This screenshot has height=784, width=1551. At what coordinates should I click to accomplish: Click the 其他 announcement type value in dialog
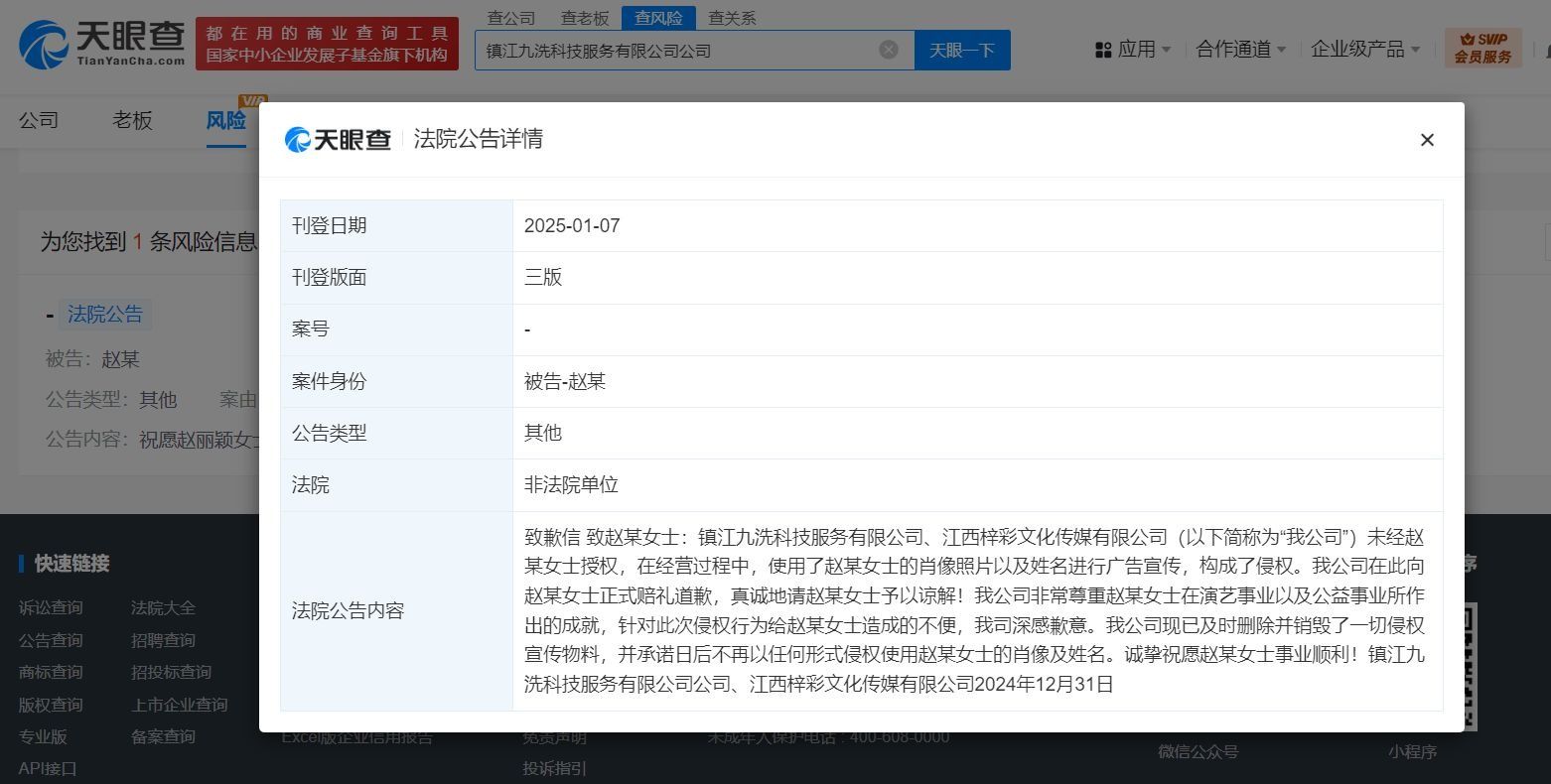pos(543,433)
